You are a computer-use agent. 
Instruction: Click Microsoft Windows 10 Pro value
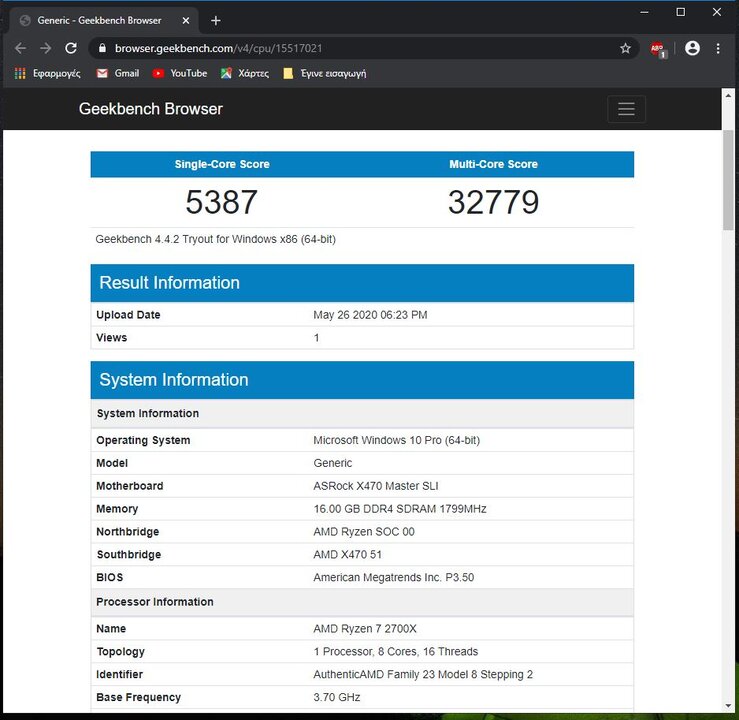[x=396, y=440]
